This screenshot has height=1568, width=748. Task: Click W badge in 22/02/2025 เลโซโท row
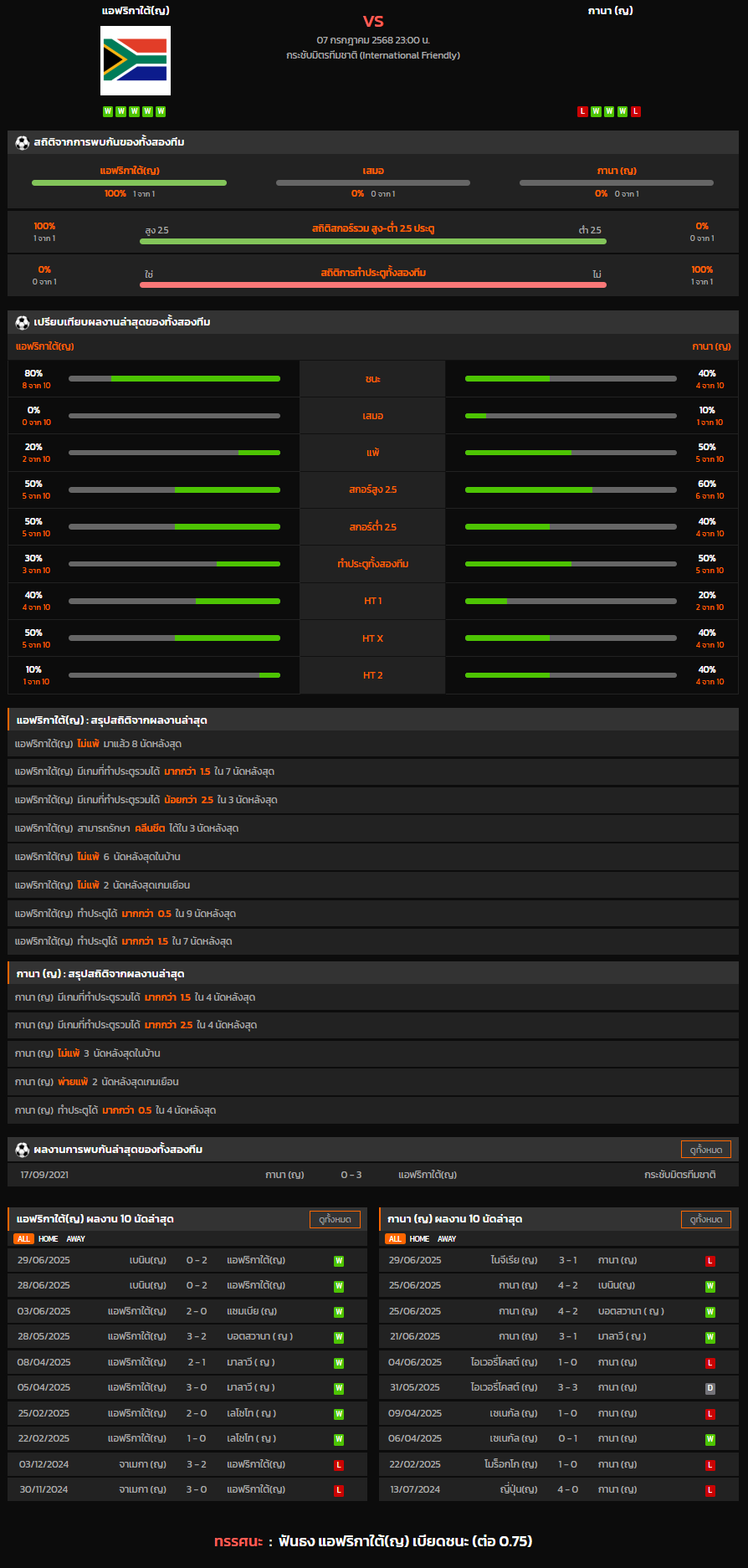[339, 1439]
